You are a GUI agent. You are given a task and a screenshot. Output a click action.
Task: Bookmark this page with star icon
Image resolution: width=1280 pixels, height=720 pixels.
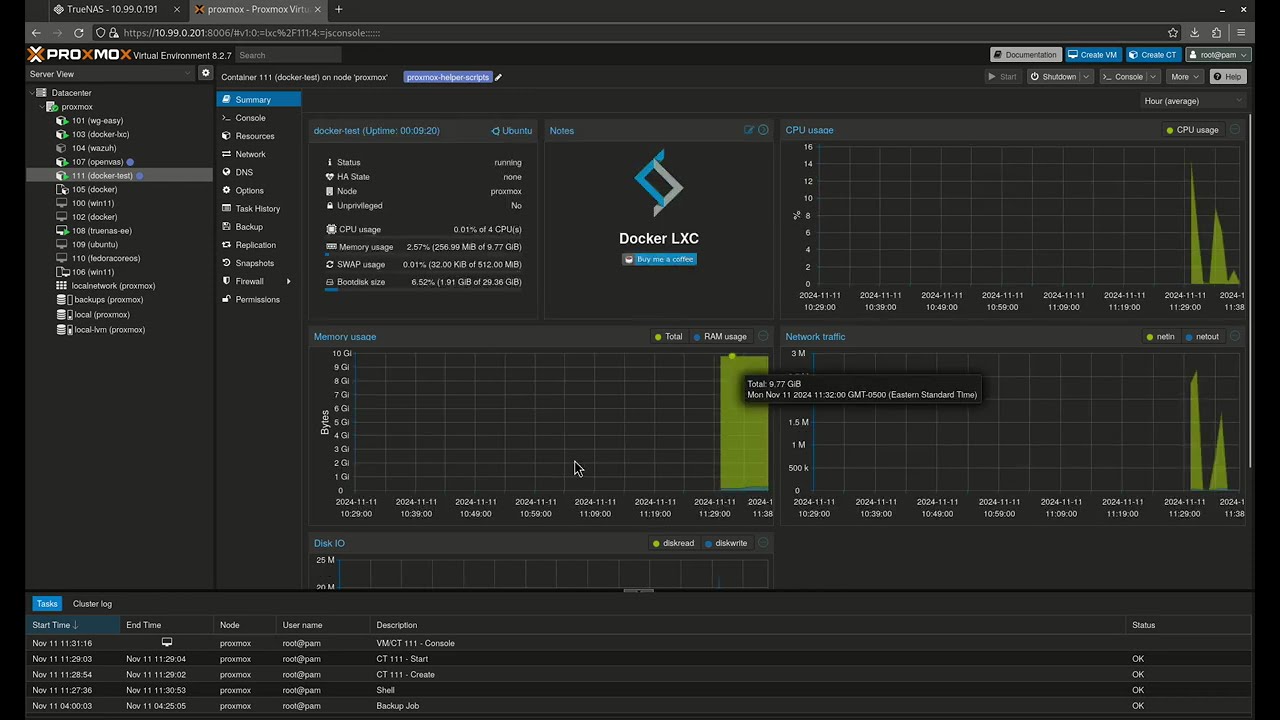pos(1173,33)
